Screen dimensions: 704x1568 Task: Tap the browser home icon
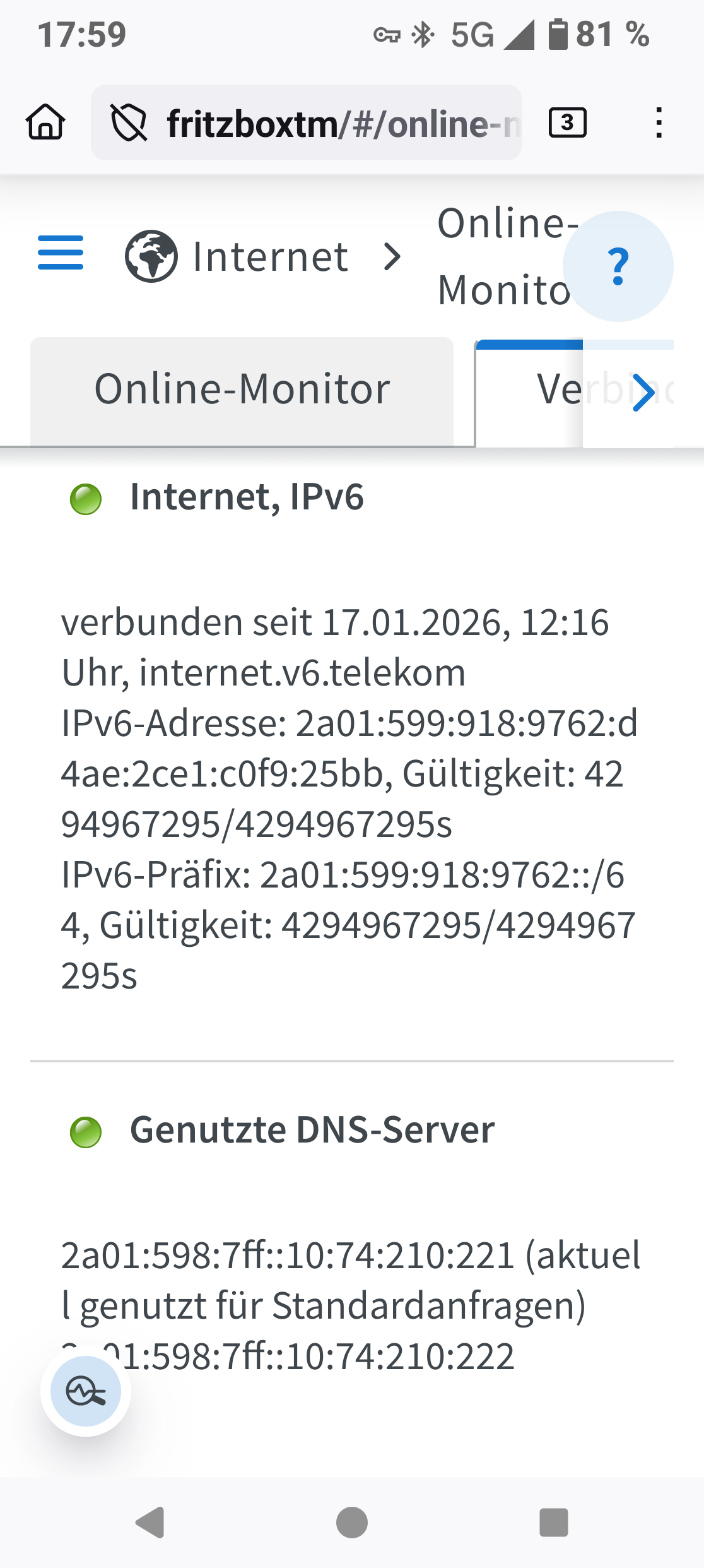click(45, 122)
